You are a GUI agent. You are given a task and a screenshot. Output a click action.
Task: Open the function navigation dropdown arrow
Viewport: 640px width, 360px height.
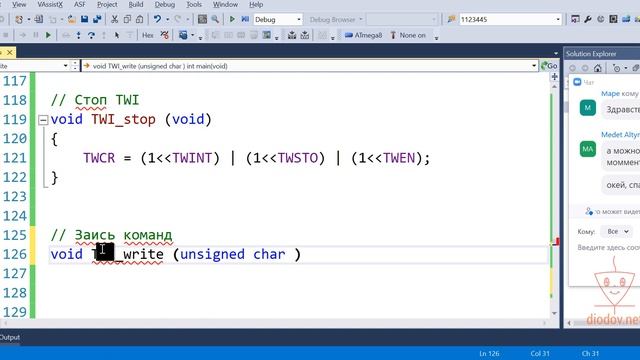point(534,66)
